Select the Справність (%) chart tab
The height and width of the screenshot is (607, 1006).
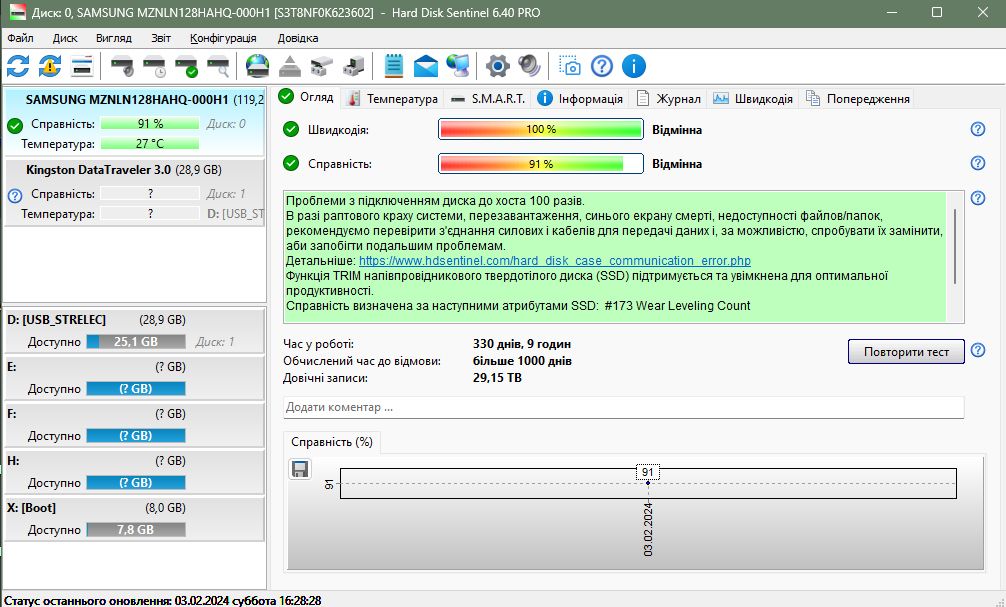(x=332, y=442)
